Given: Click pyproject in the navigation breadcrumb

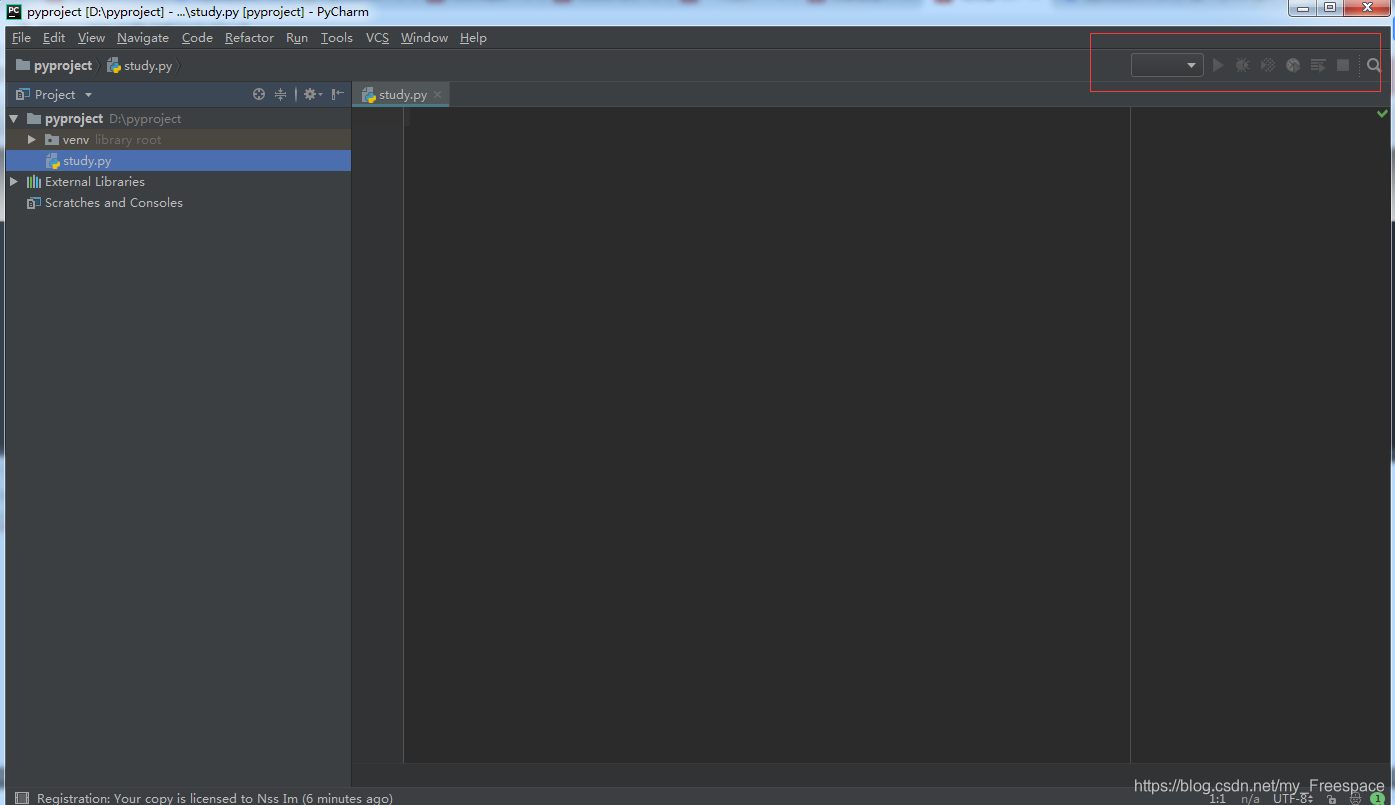Looking at the screenshot, I should pos(54,65).
